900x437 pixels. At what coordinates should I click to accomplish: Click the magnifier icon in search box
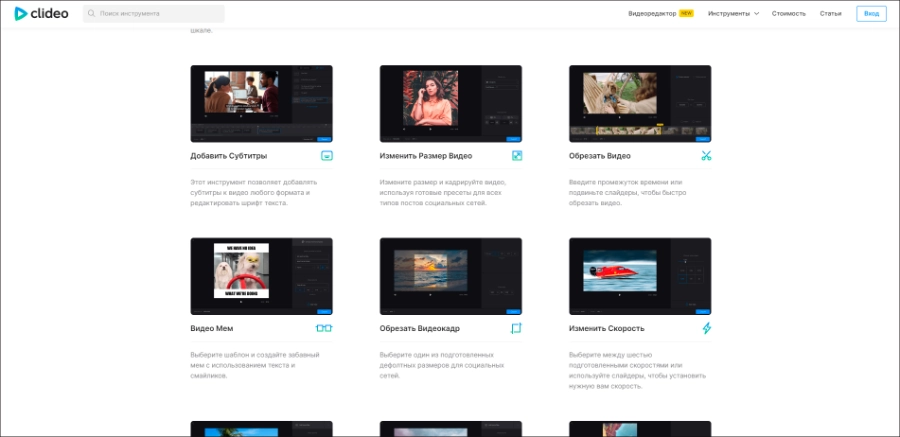pyautogui.click(x=92, y=14)
